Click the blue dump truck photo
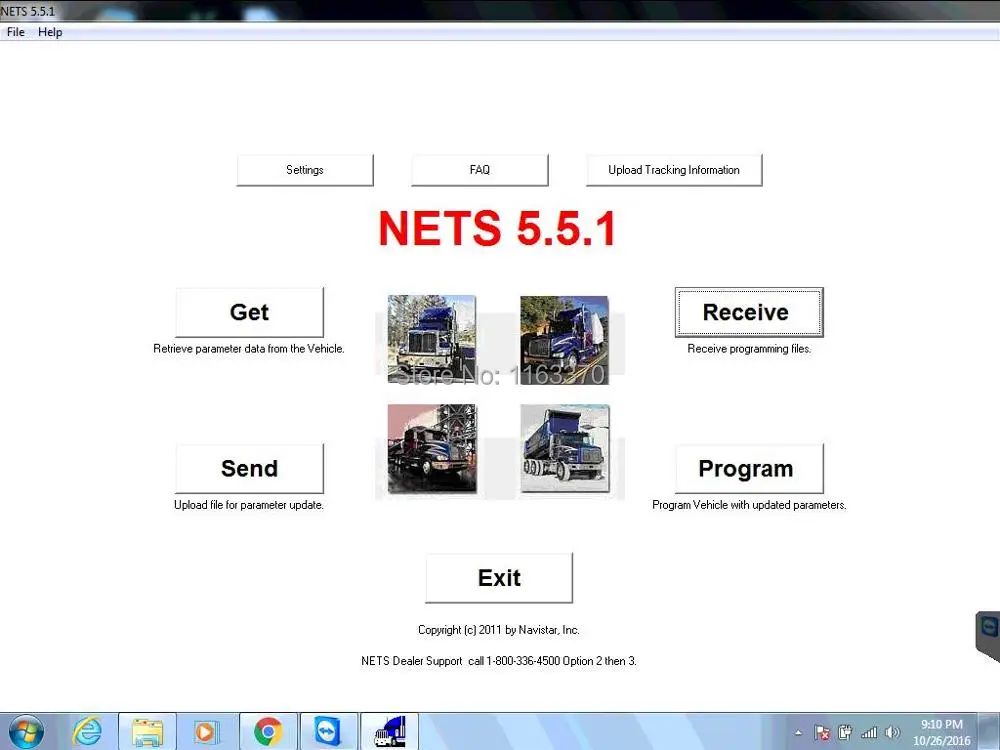The width and height of the screenshot is (1000, 750). point(564,448)
